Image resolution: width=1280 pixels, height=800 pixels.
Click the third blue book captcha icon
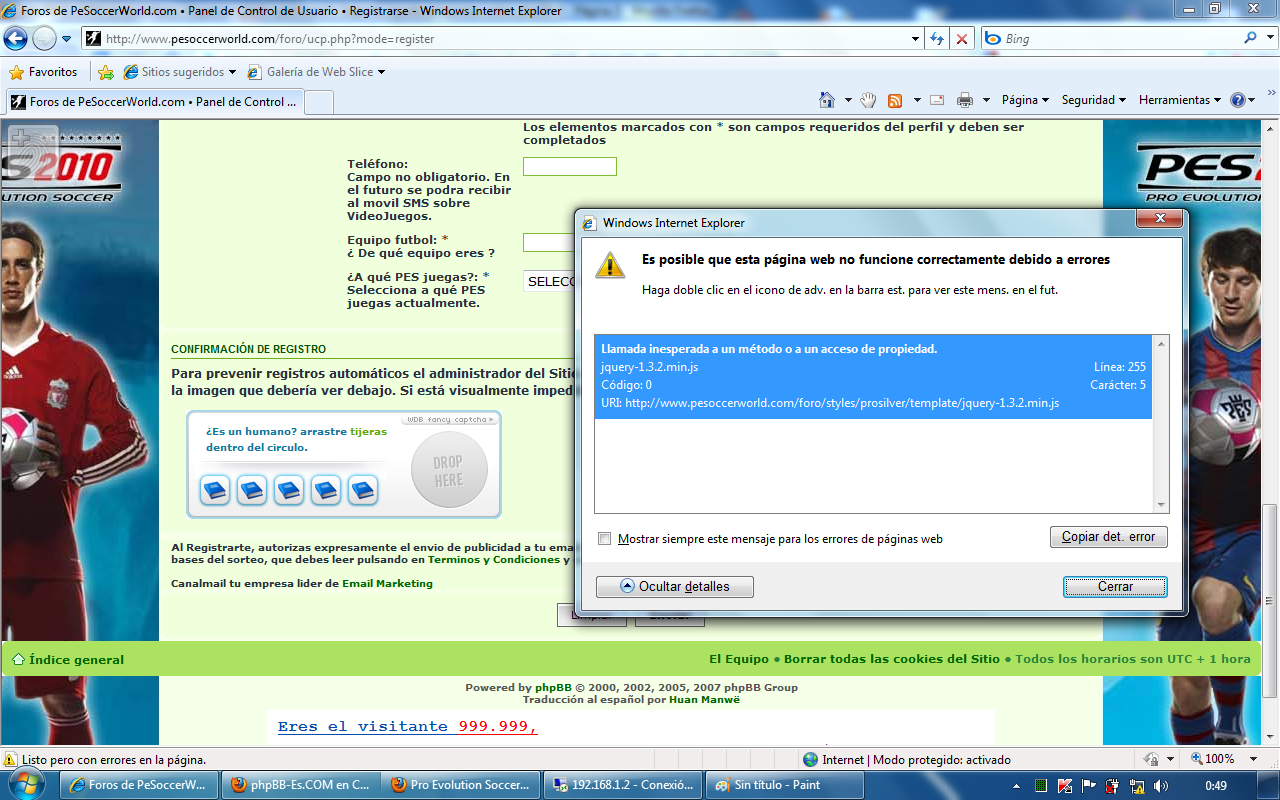coord(289,490)
